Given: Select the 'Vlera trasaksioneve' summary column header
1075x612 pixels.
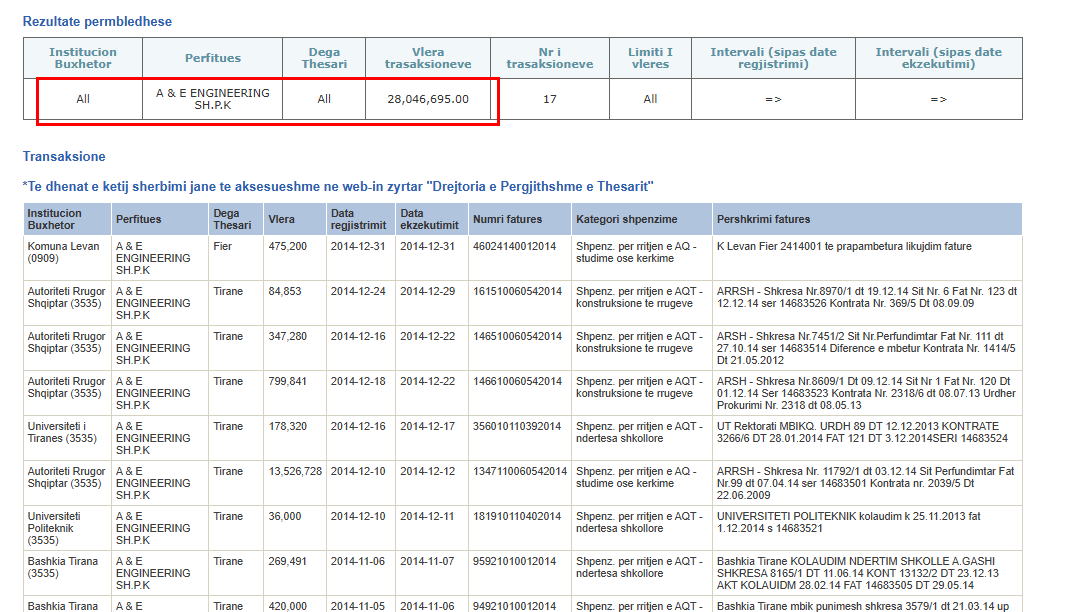Looking at the screenshot, I should (428, 58).
